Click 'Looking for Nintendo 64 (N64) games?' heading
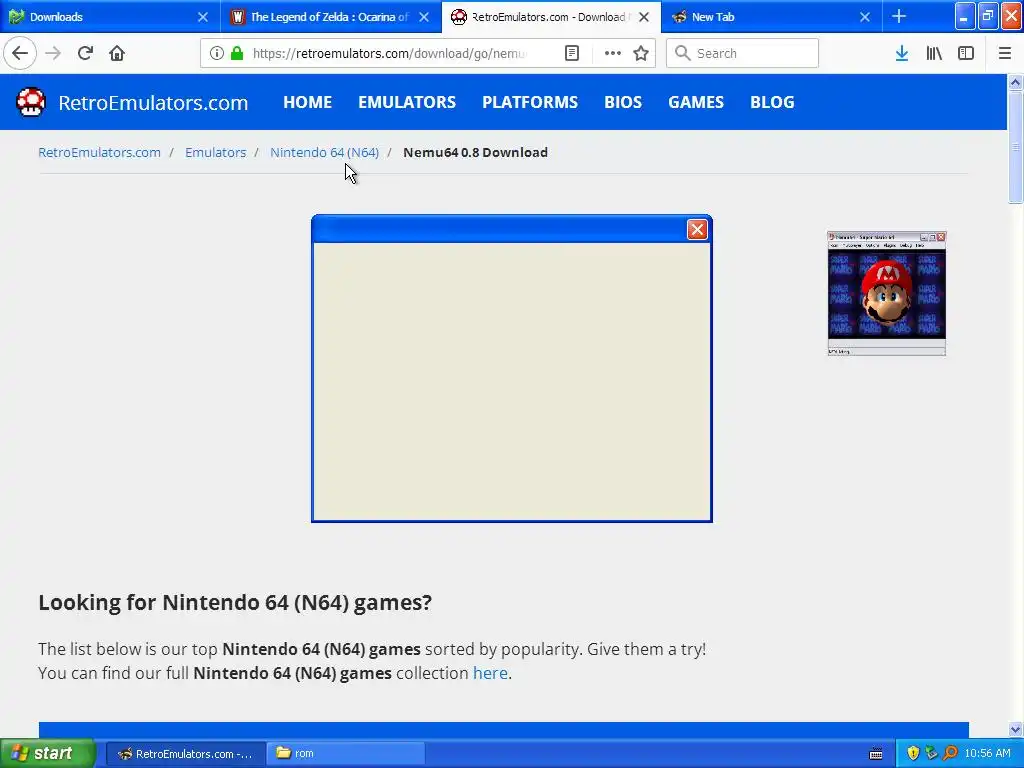1024x768 pixels. pyautogui.click(x=235, y=602)
